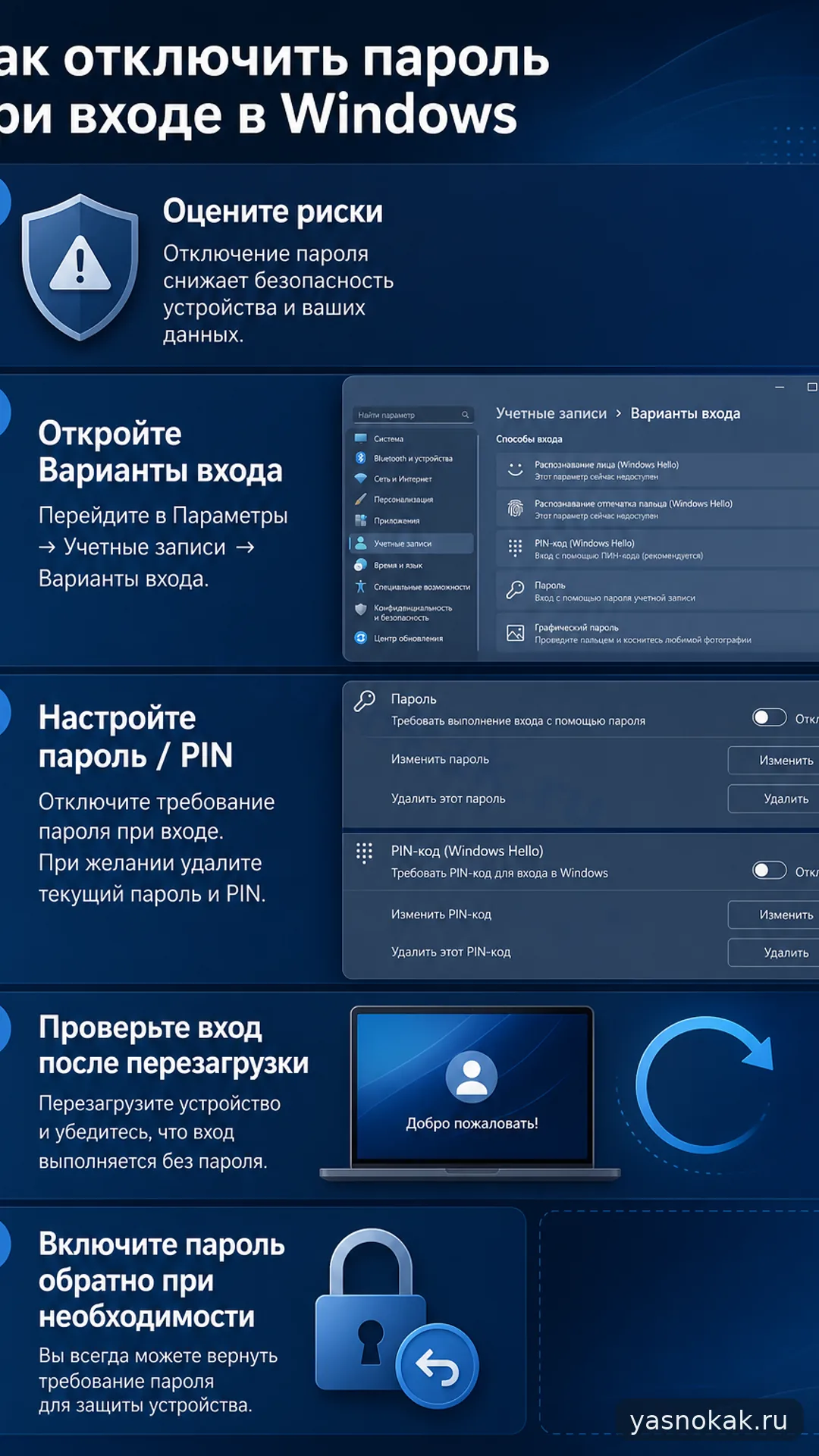819x1456 pixels.
Task: Click the large key icon in the Пароль panel
Action: pos(365,701)
